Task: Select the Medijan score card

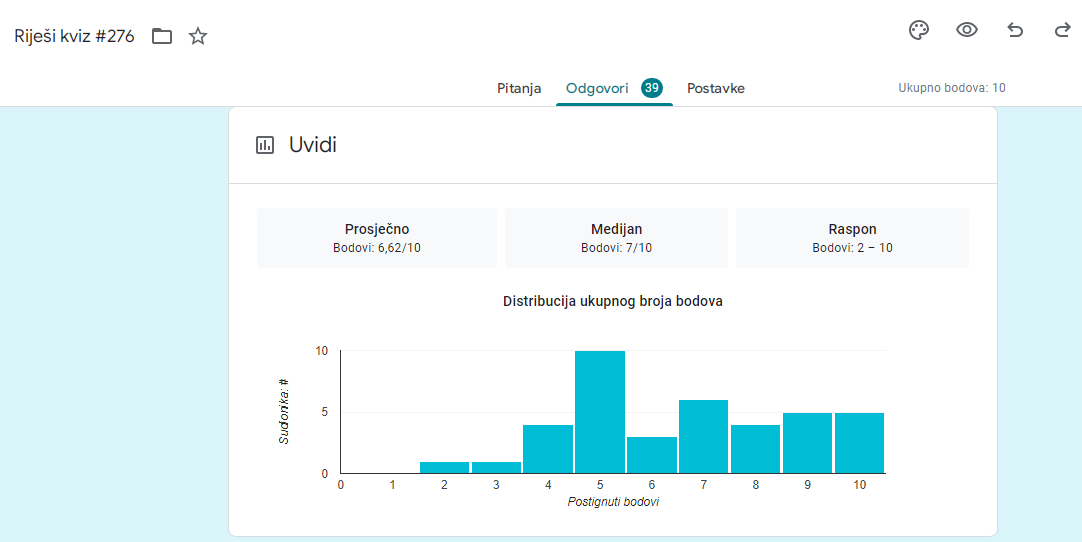Action: click(x=616, y=238)
